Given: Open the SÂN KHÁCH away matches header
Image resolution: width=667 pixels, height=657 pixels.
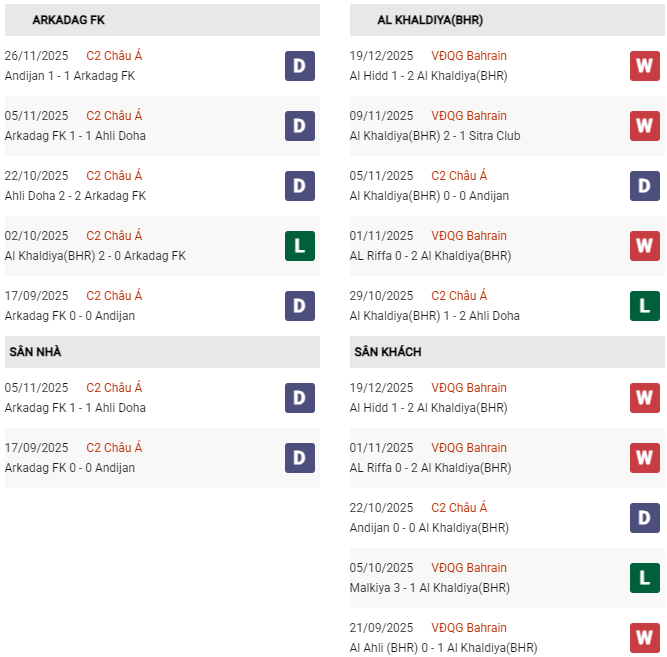Looking at the screenshot, I should click(x=387, y=352).
